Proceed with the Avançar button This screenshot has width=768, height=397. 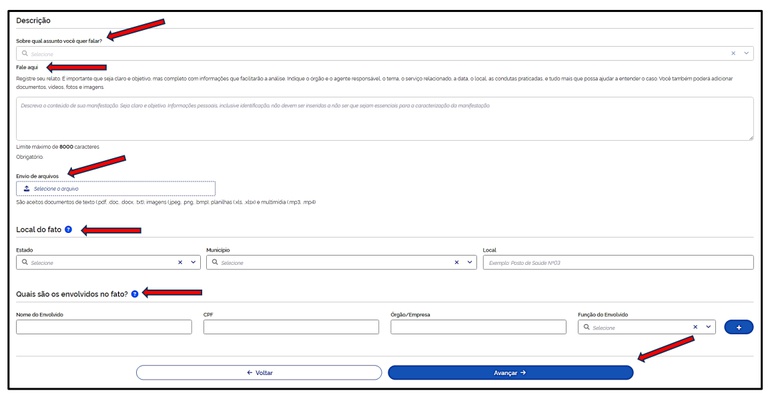point(510,373)
